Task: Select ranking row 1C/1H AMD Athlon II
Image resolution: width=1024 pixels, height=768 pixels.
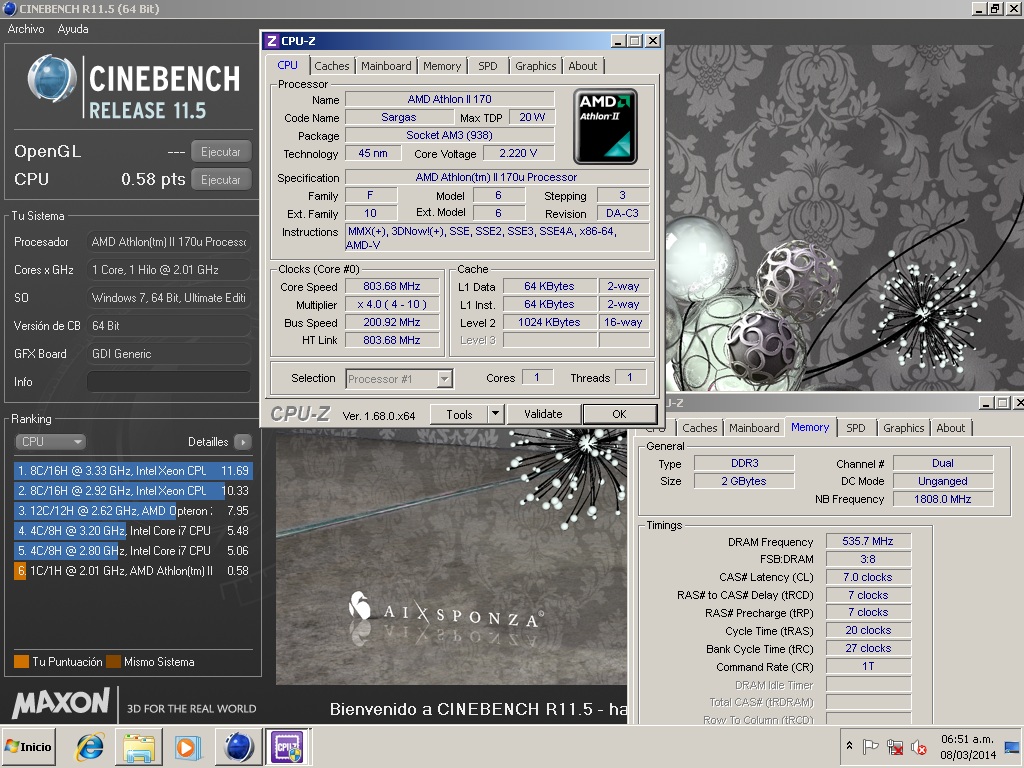Action: pyautogui.click(x=133, y=571)
